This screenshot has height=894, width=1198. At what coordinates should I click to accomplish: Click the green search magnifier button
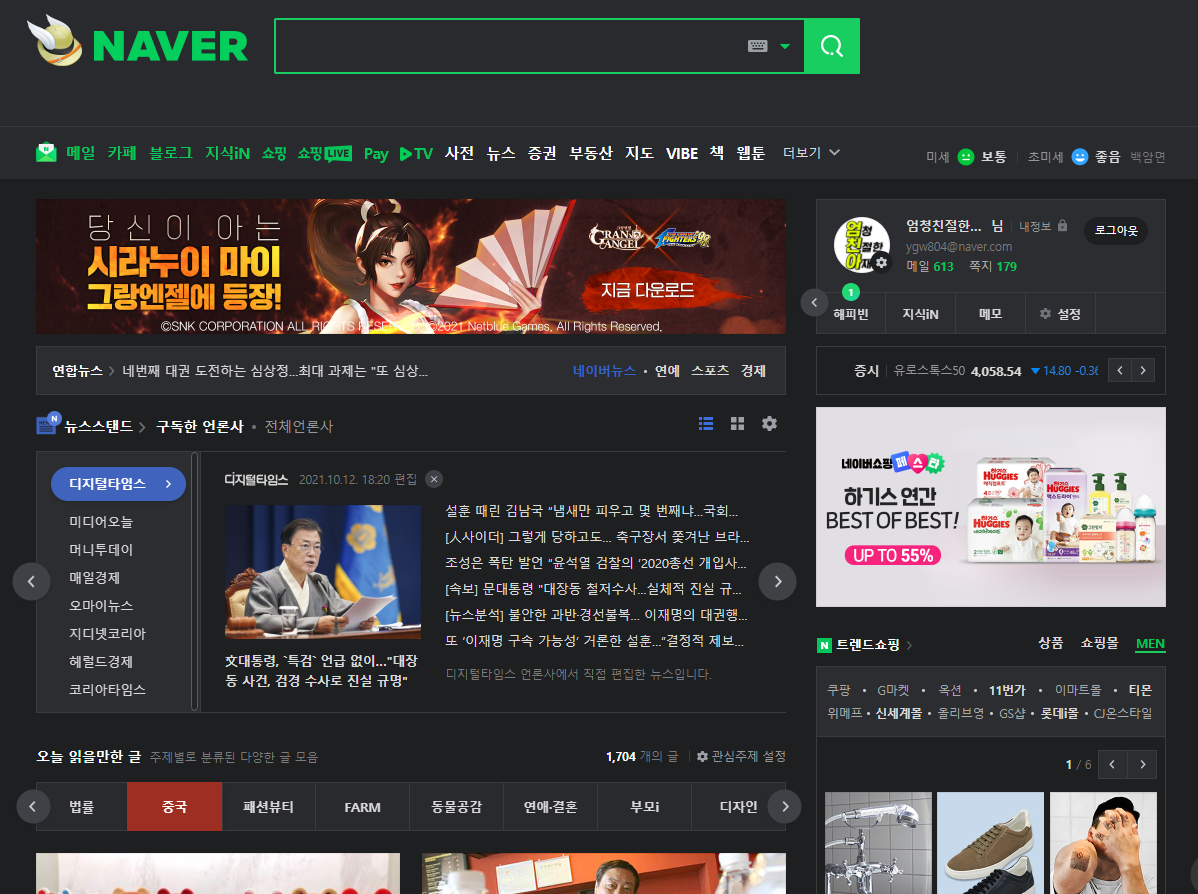click(832, 47)
